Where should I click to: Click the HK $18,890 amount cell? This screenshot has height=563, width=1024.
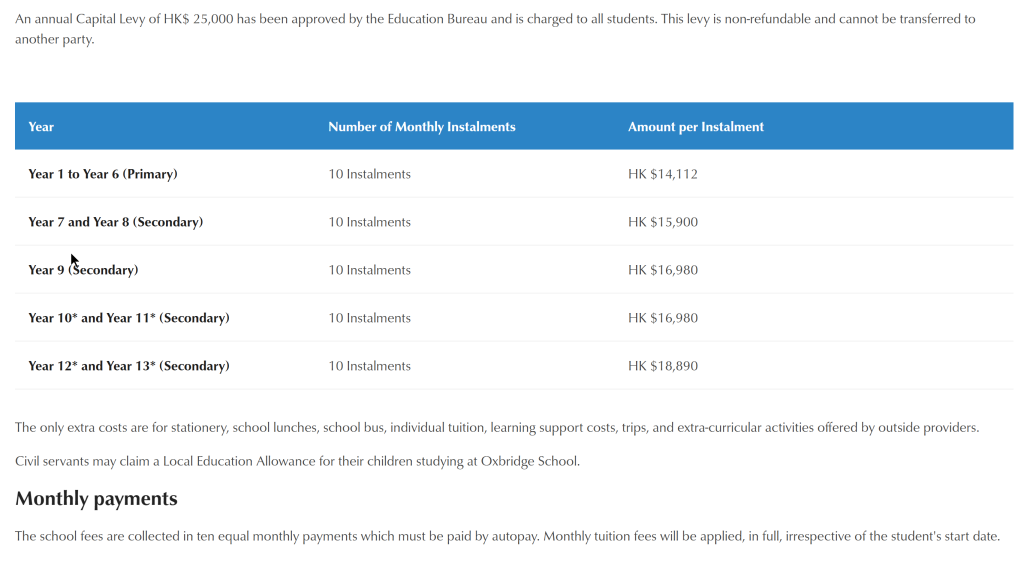pos(662,366)
